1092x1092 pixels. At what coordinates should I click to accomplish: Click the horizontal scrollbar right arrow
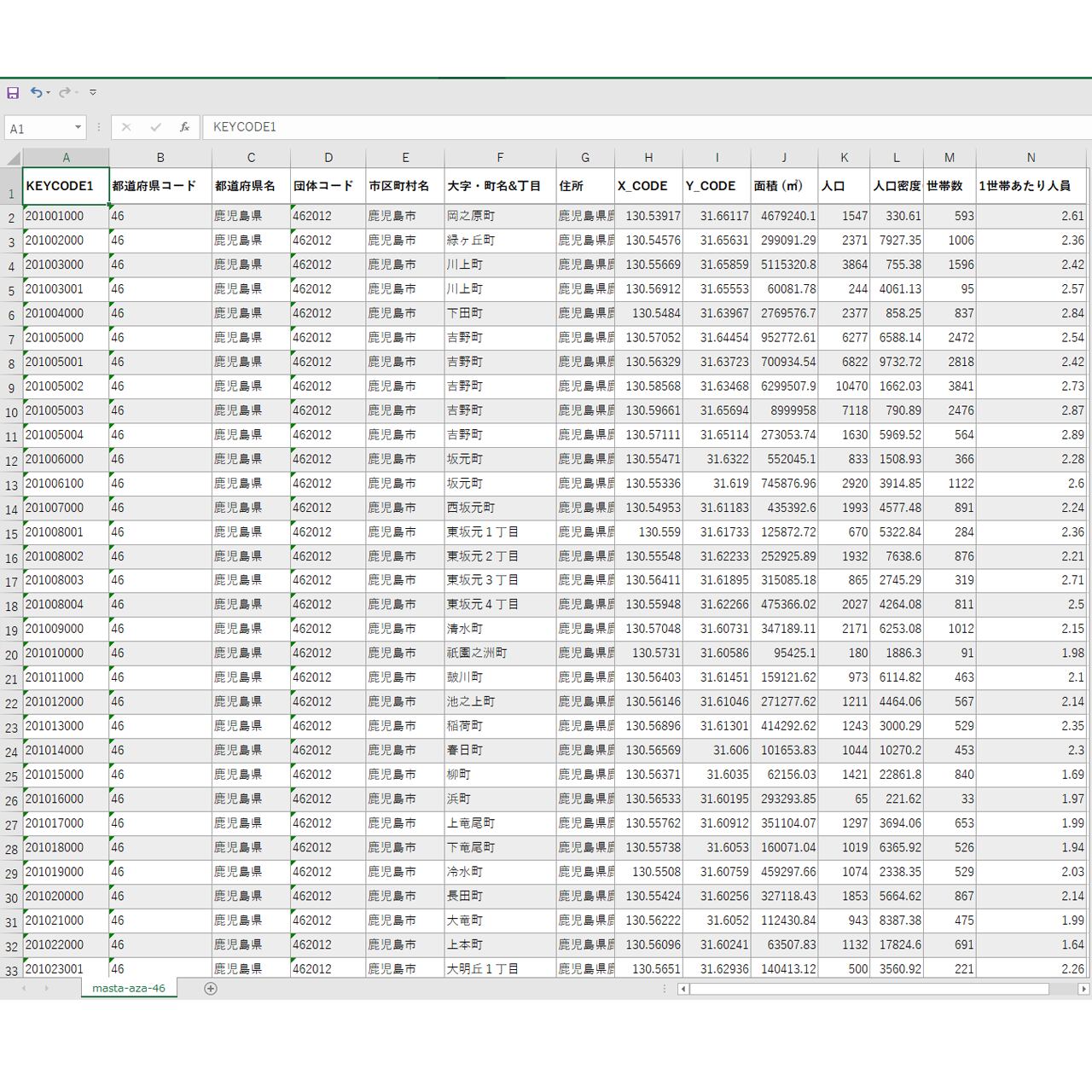(x=1083, y=989)
